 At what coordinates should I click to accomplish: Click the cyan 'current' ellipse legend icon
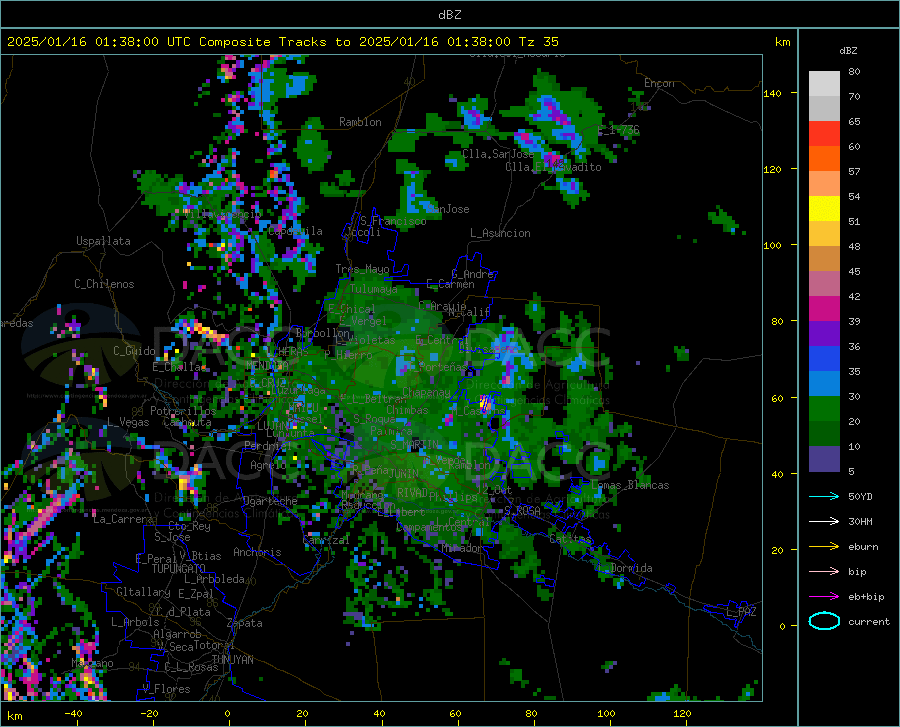824,621
